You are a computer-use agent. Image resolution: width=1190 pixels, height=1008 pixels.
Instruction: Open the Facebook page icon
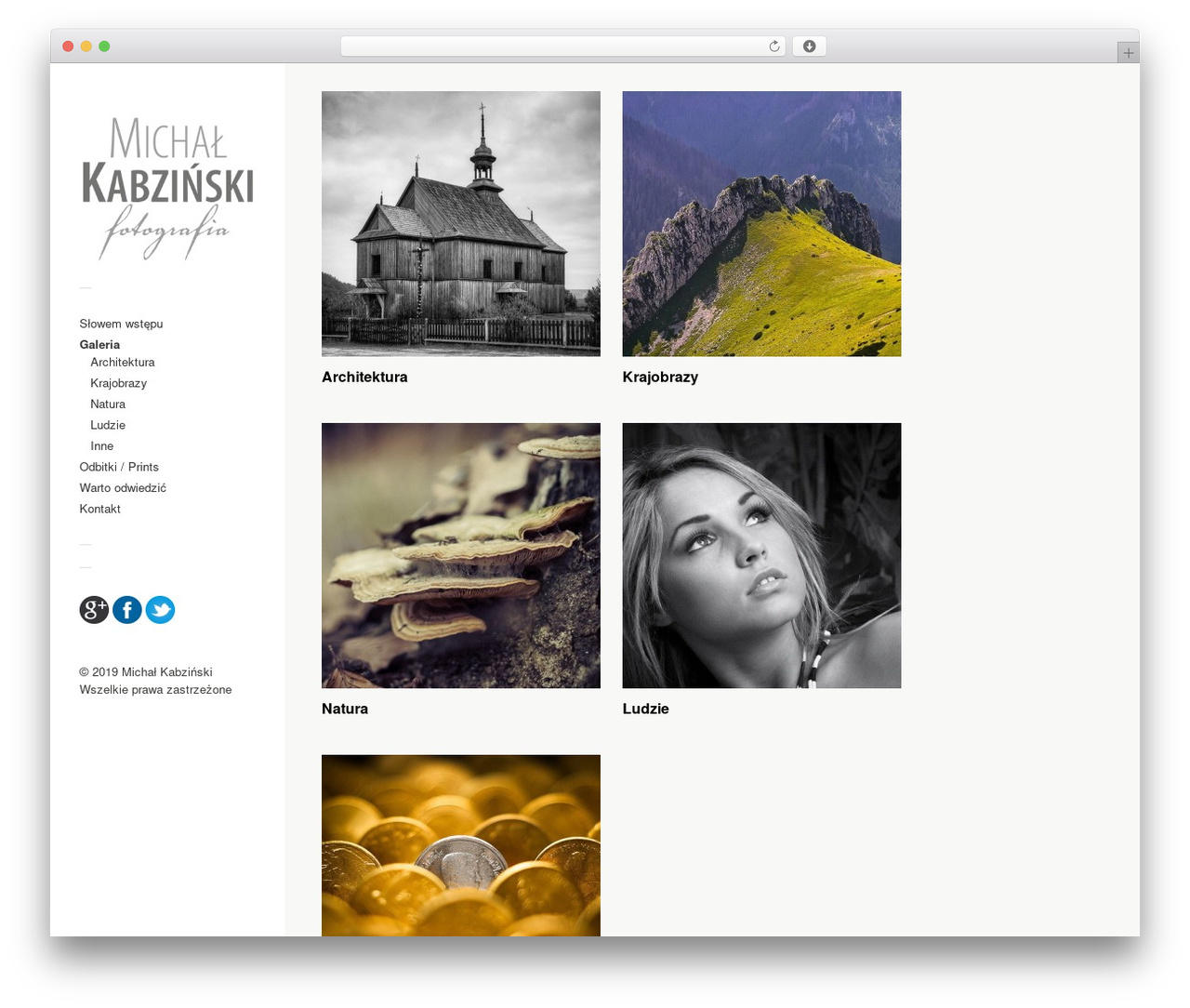[127, 609]
